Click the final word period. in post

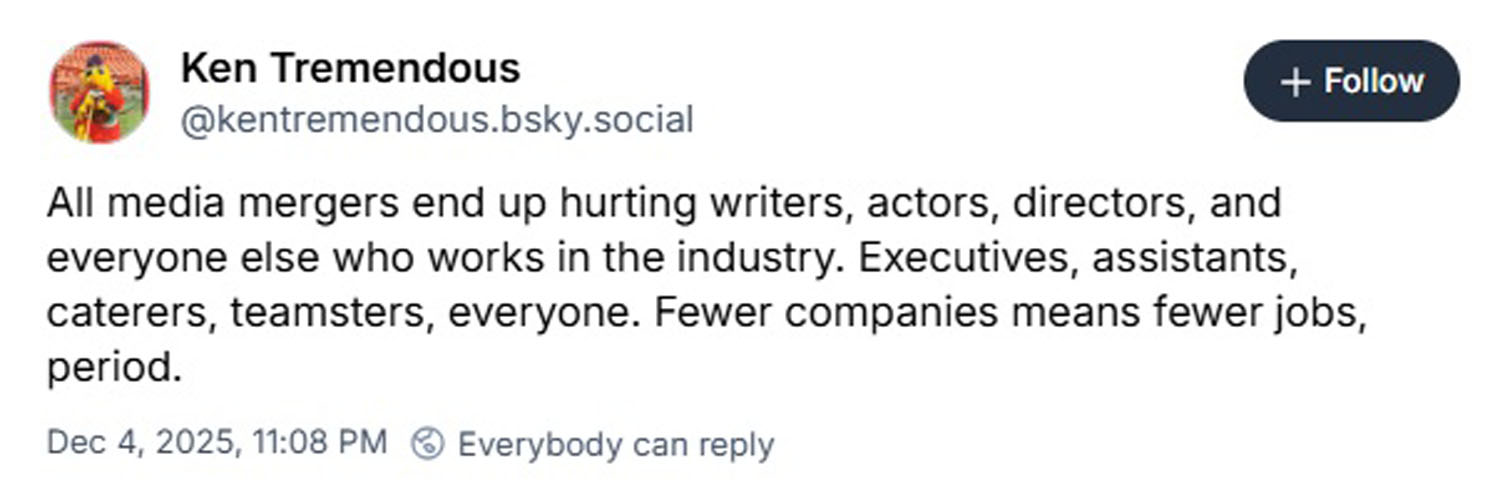click(x=114, y=368)
